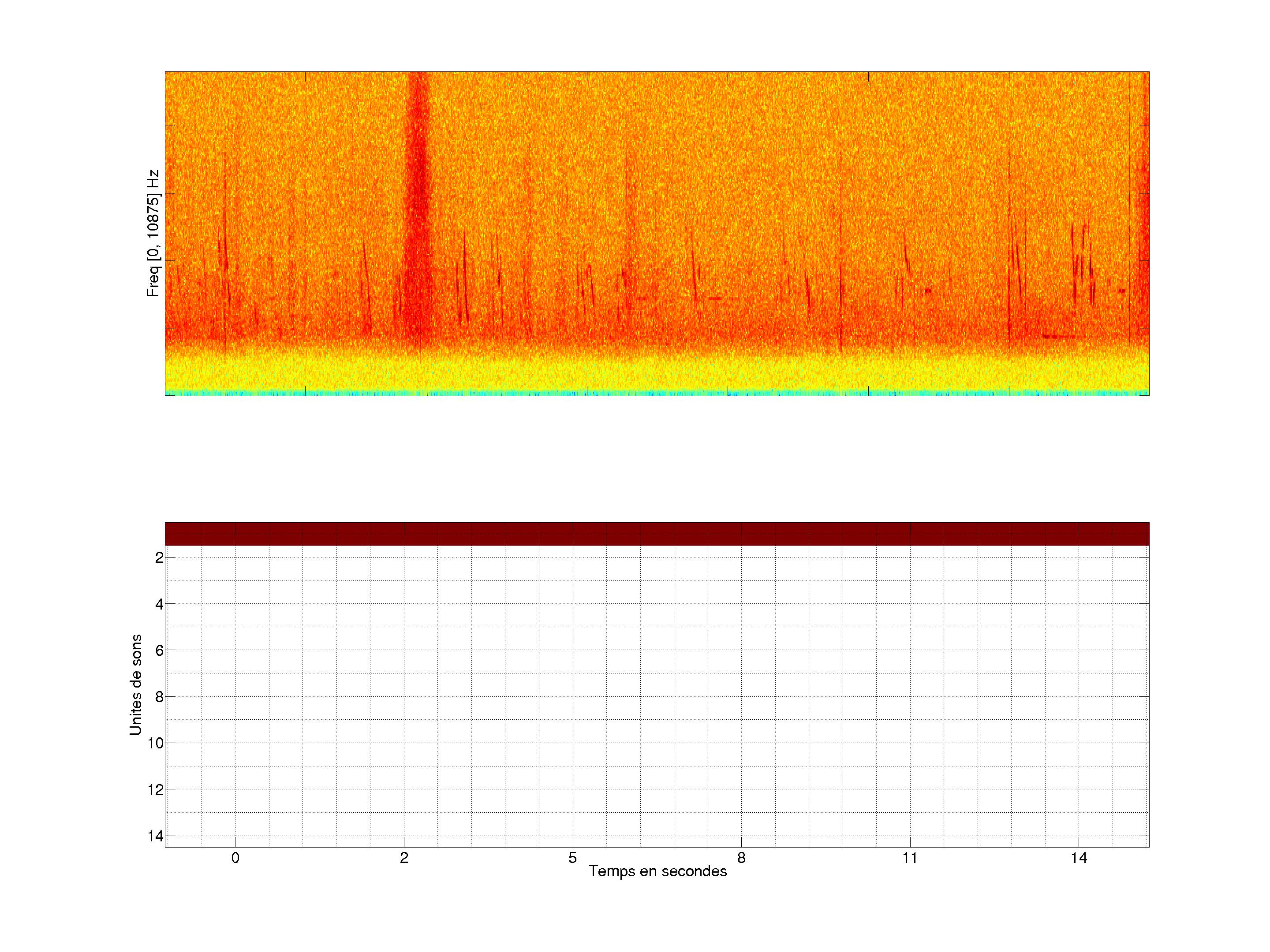Click y-axis tick label '6' of lower plot

point(159,651)
